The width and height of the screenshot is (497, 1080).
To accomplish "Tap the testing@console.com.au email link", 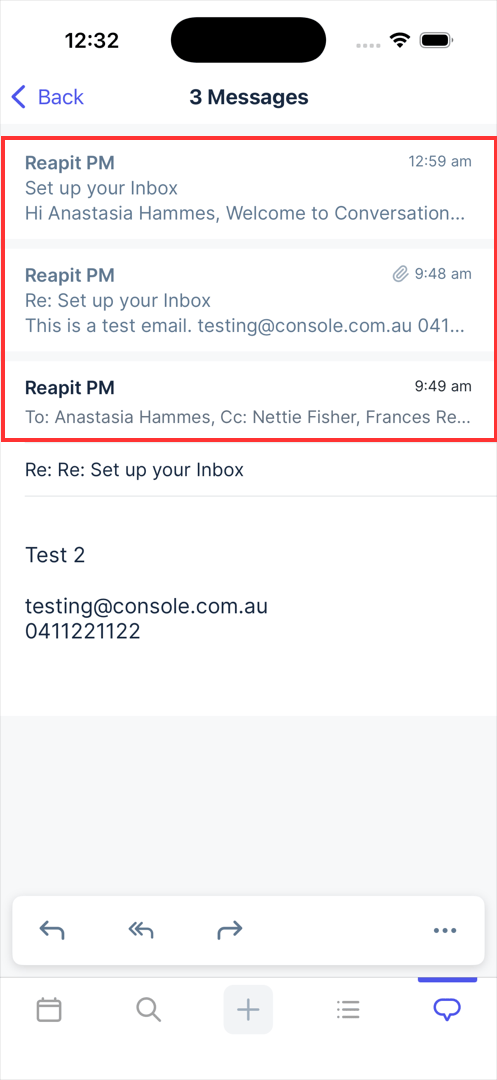I will point(146,606).
